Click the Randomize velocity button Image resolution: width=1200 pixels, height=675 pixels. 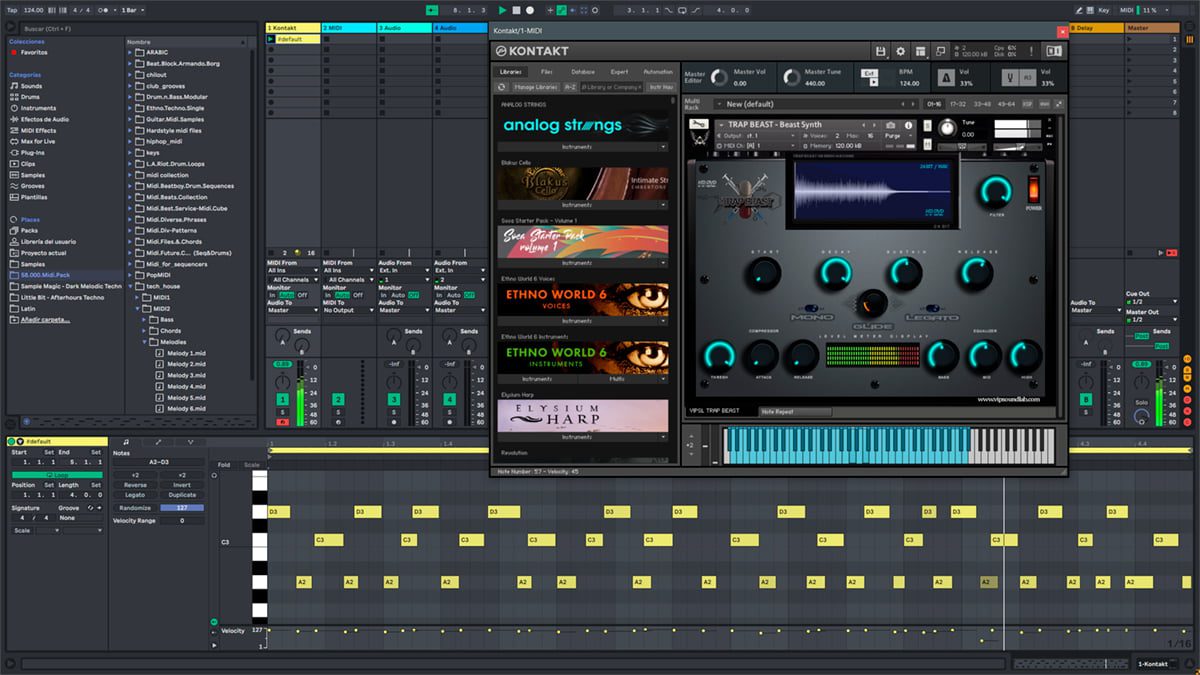click(x=135, y=508)
